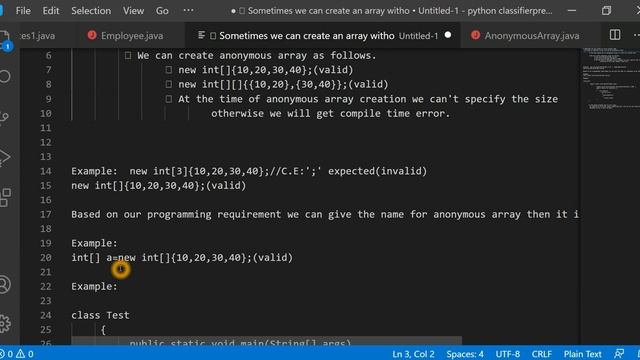The width and height of the screenshot is (640, 360).
Task: Open the Explorer view in activity bar
Action: pyautogui.click(x=4, y=40)
